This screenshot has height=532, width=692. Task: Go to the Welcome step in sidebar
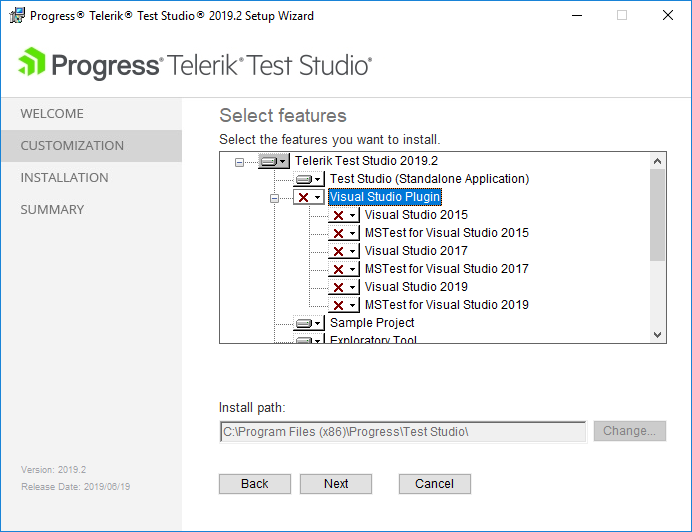point(52,114)
